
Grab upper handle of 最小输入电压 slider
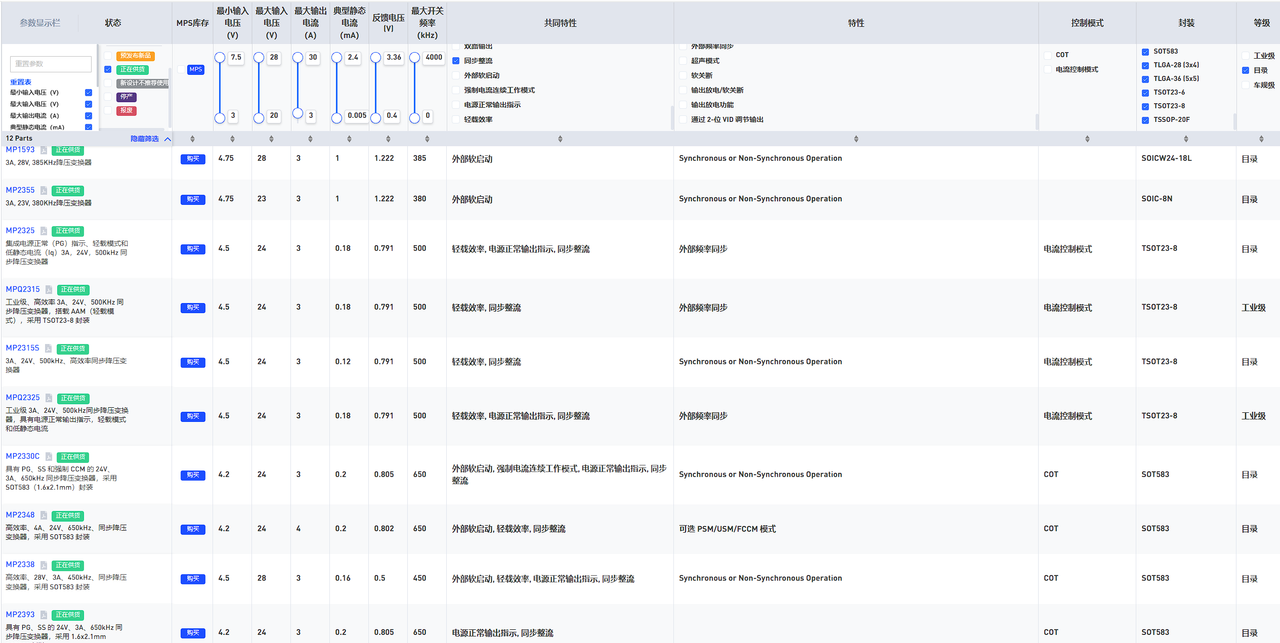[220, 58]
